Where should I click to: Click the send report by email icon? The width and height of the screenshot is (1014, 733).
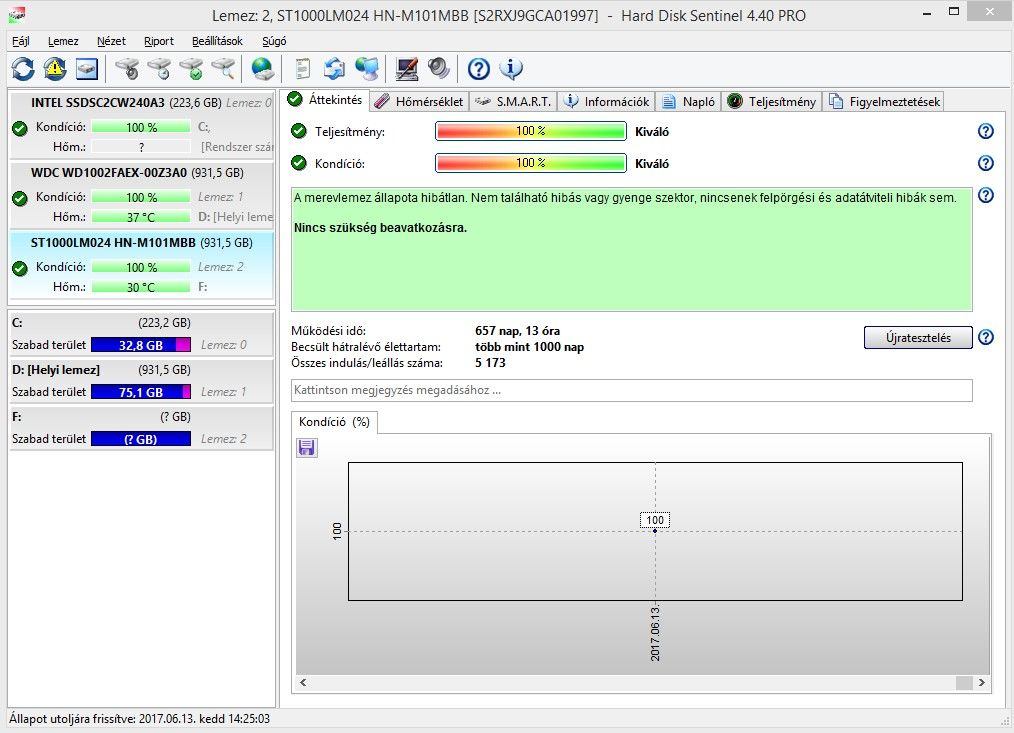334,69
